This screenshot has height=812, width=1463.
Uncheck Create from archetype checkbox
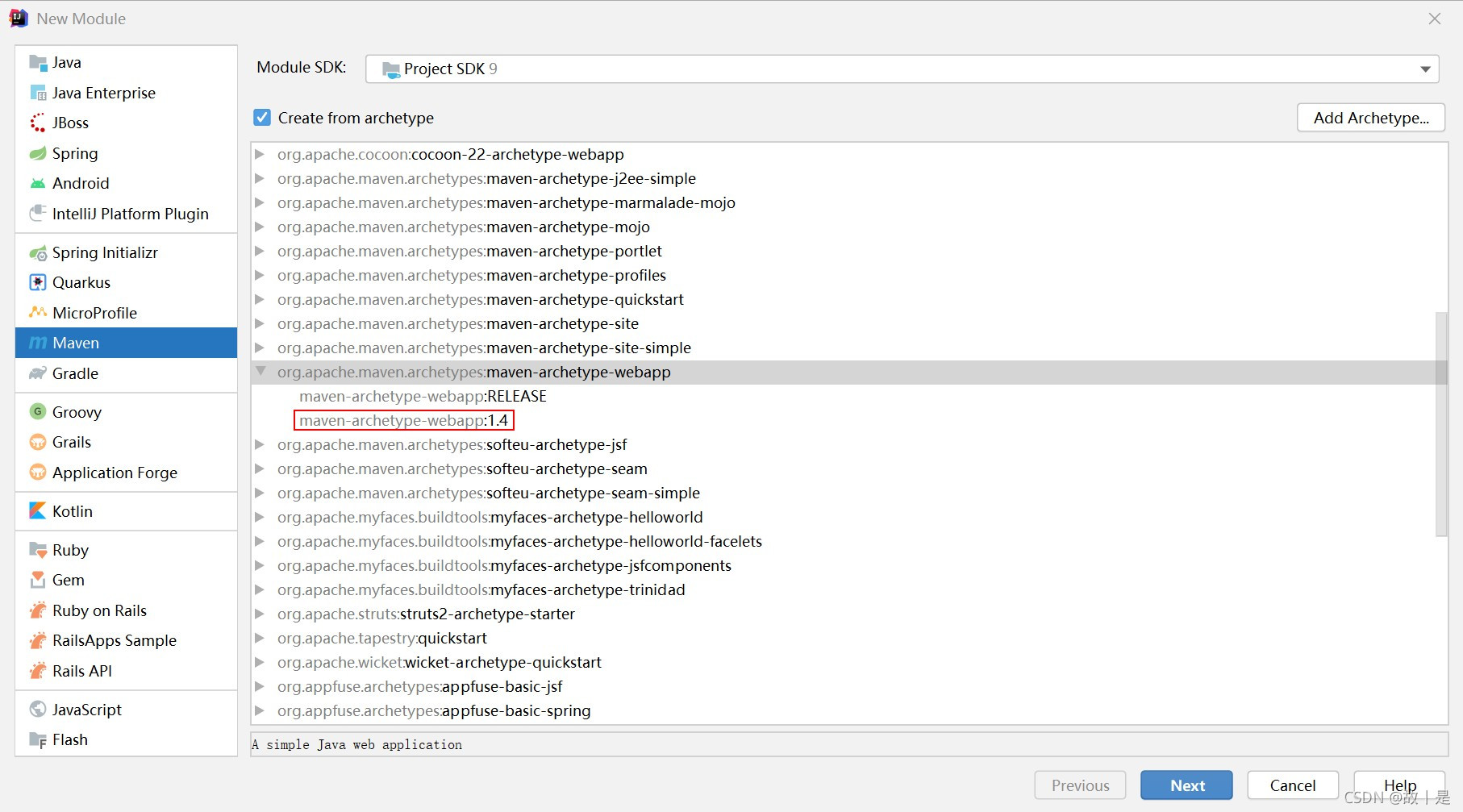tap(262, 118)
